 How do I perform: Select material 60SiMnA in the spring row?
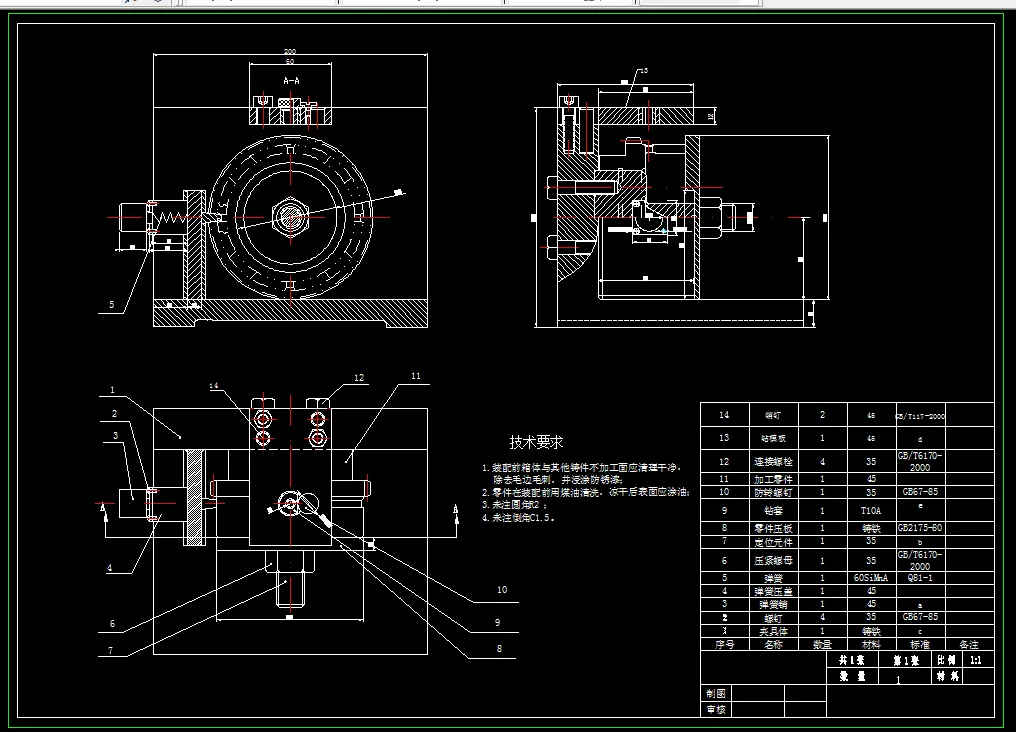pyautogui.click(x=871, y=577)
